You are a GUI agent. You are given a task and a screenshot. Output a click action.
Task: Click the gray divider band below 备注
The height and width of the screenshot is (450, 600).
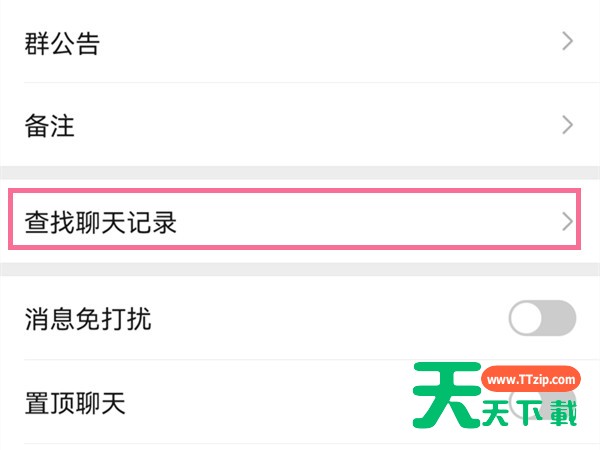point(300,173)
